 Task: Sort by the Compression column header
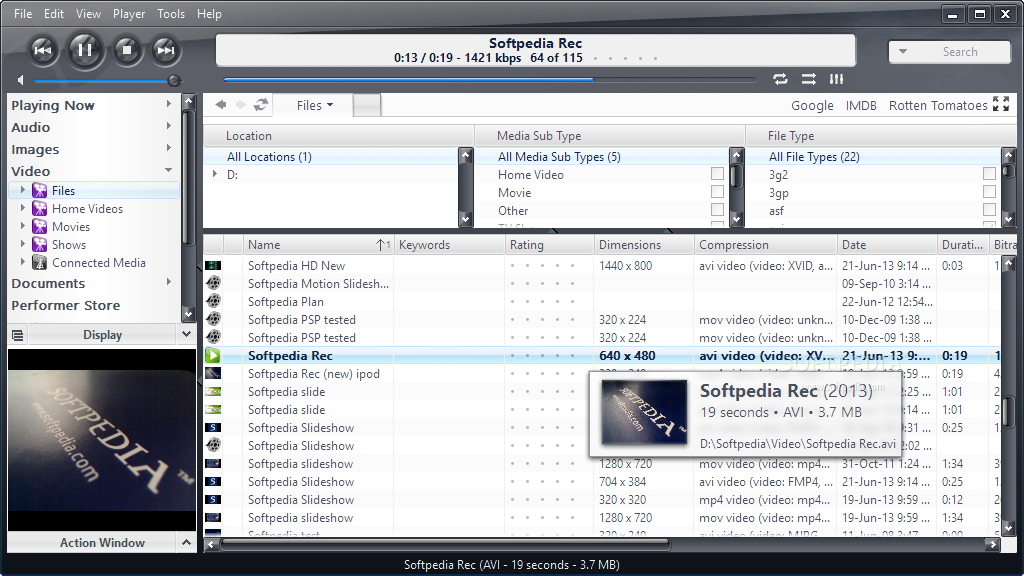coord(765,245)
